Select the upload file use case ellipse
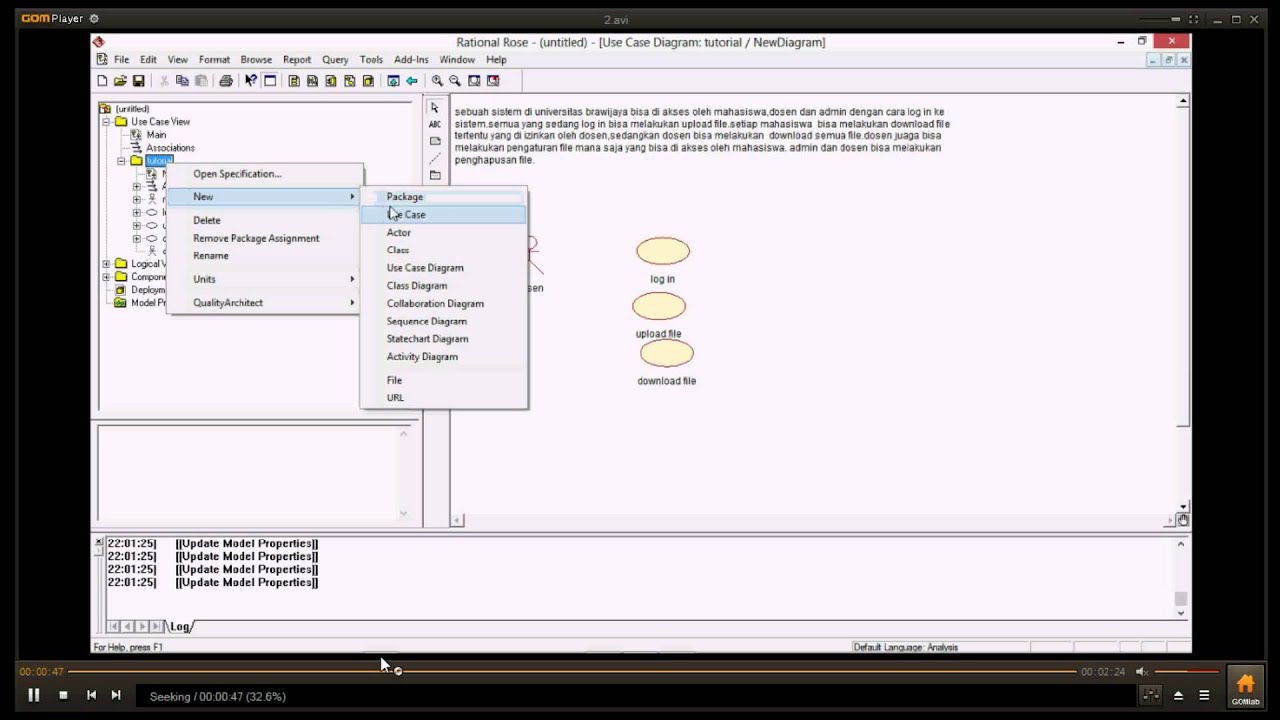Image resolution: width=1280 pixels, height=720 pixels. pyautogui.click(x=659, y=306)
